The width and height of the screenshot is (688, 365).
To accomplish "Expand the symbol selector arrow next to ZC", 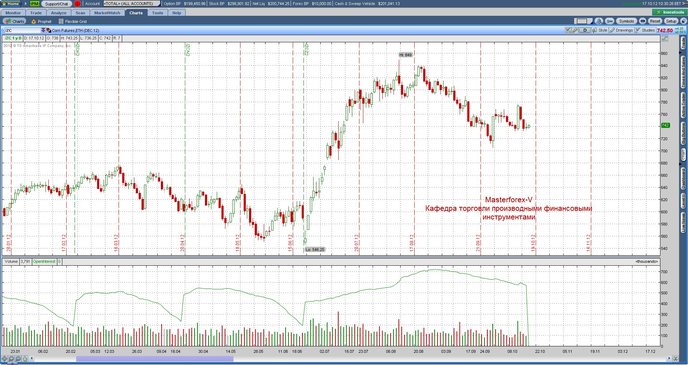I will (x=43, y=30).
